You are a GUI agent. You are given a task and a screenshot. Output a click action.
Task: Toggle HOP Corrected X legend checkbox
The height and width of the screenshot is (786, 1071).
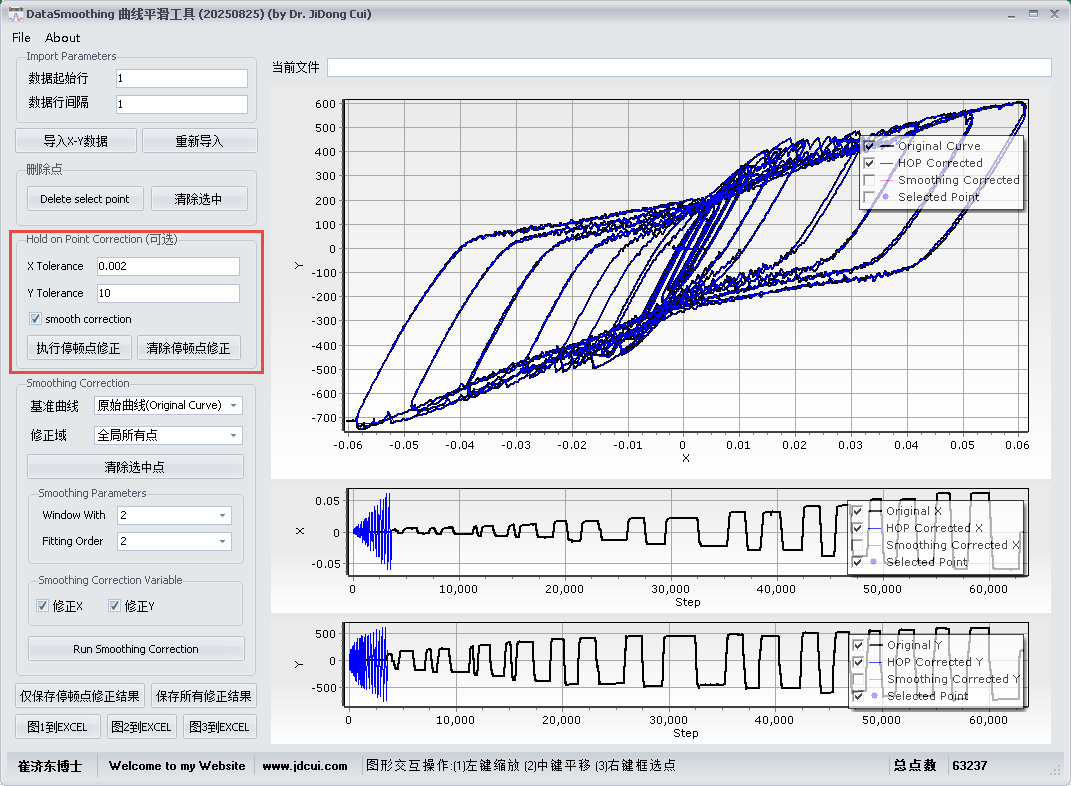pos(857,528)
